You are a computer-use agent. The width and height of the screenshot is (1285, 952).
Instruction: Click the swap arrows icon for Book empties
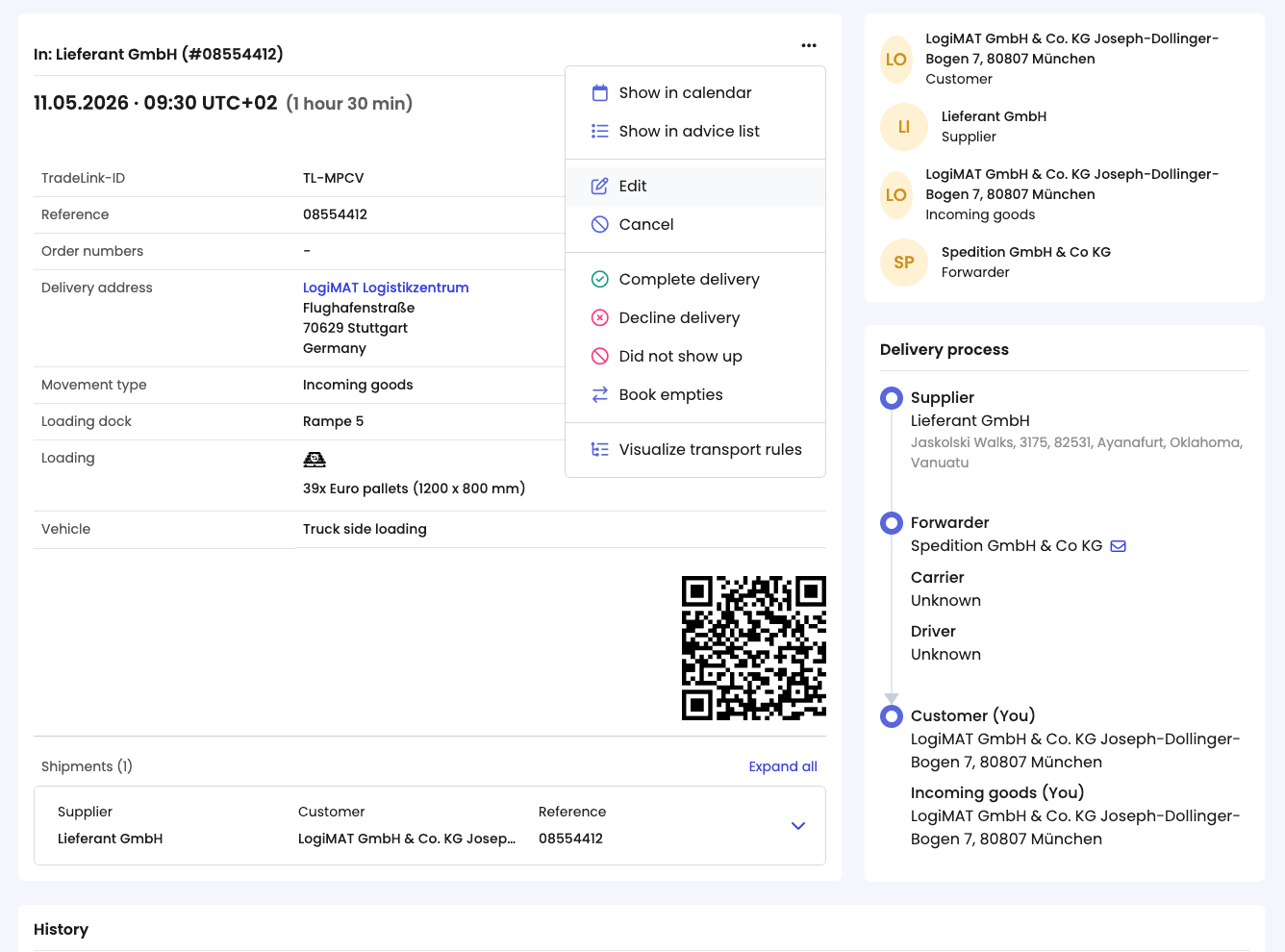tap(600, 395)
